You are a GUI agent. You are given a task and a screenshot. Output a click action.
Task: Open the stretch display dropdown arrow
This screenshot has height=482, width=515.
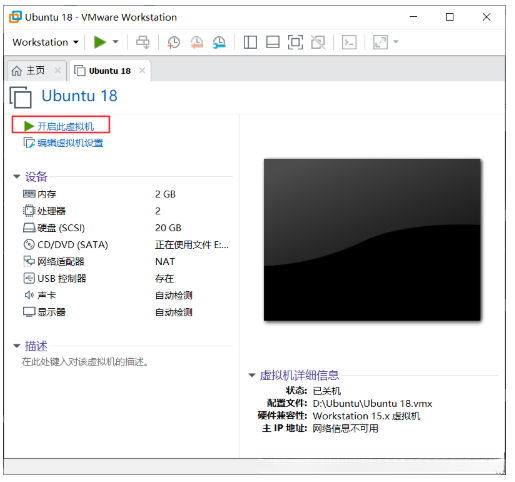click(x=396, y=42)
